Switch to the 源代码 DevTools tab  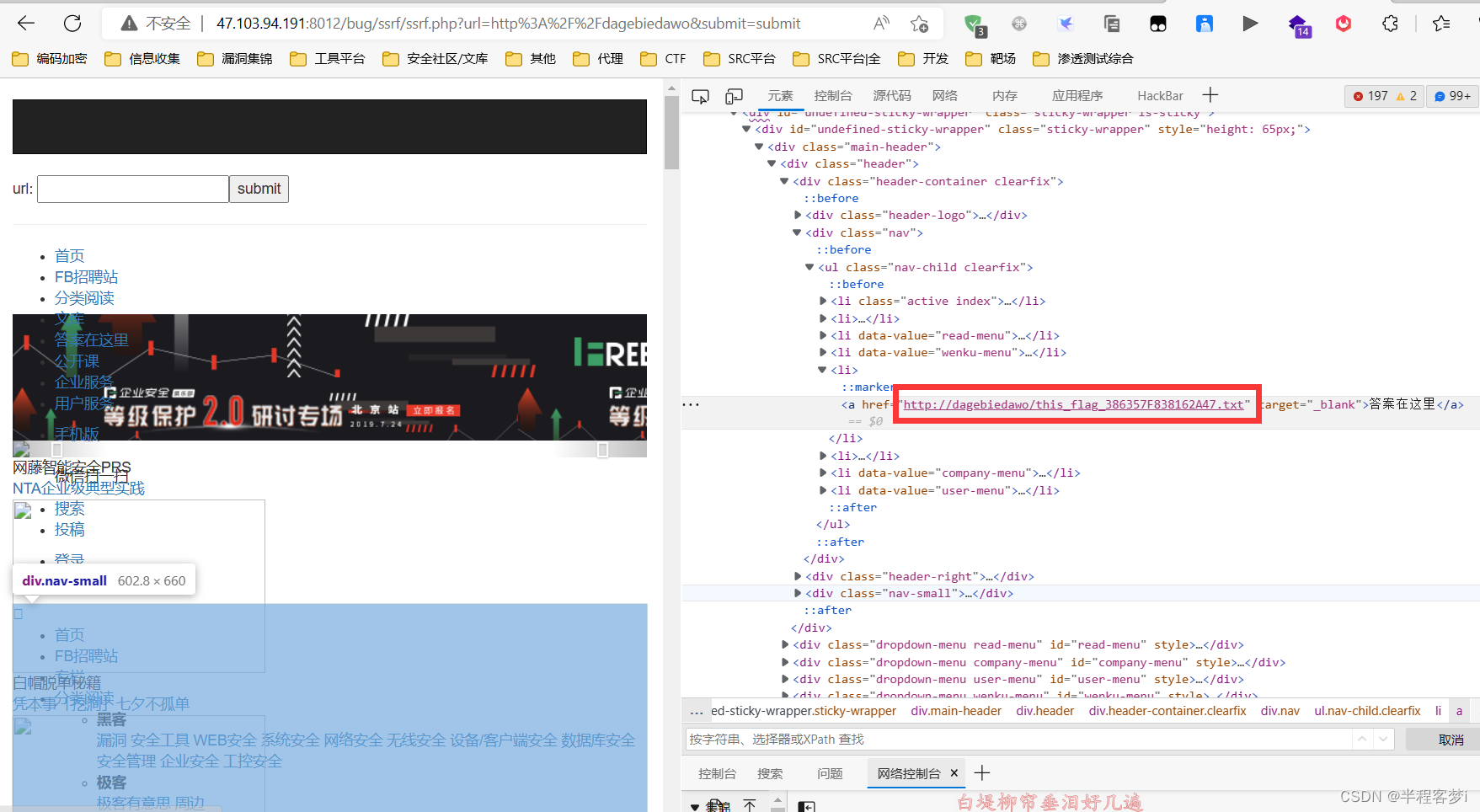point(892,96)
